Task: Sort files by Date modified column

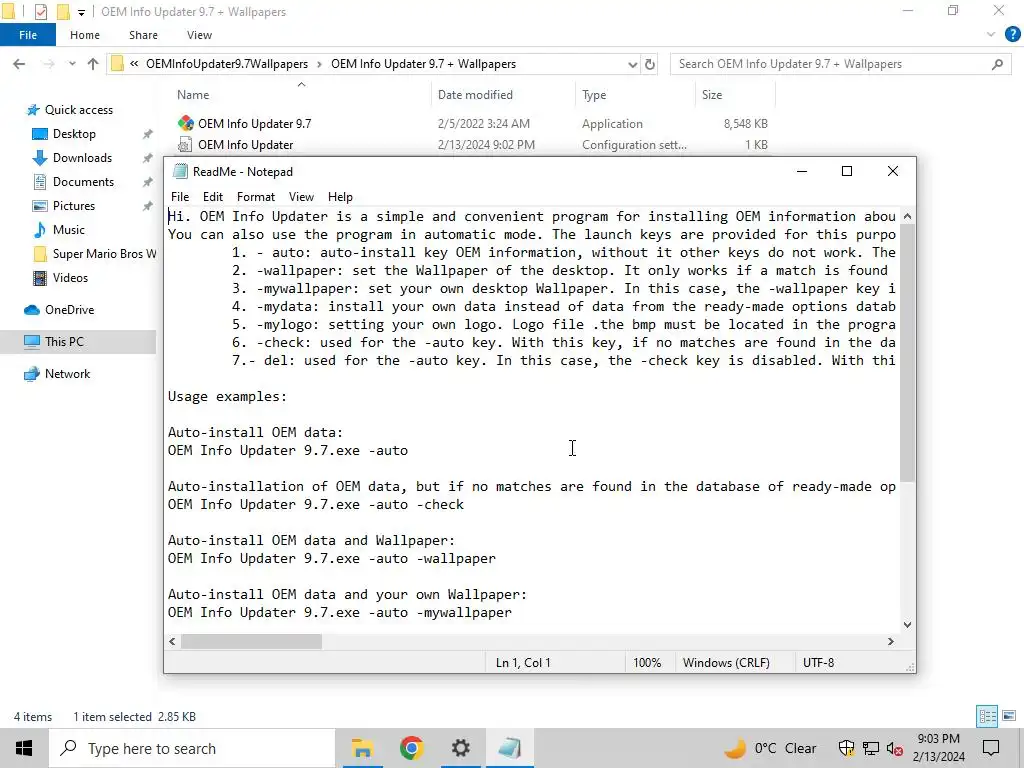Action: tap(475, 95)
